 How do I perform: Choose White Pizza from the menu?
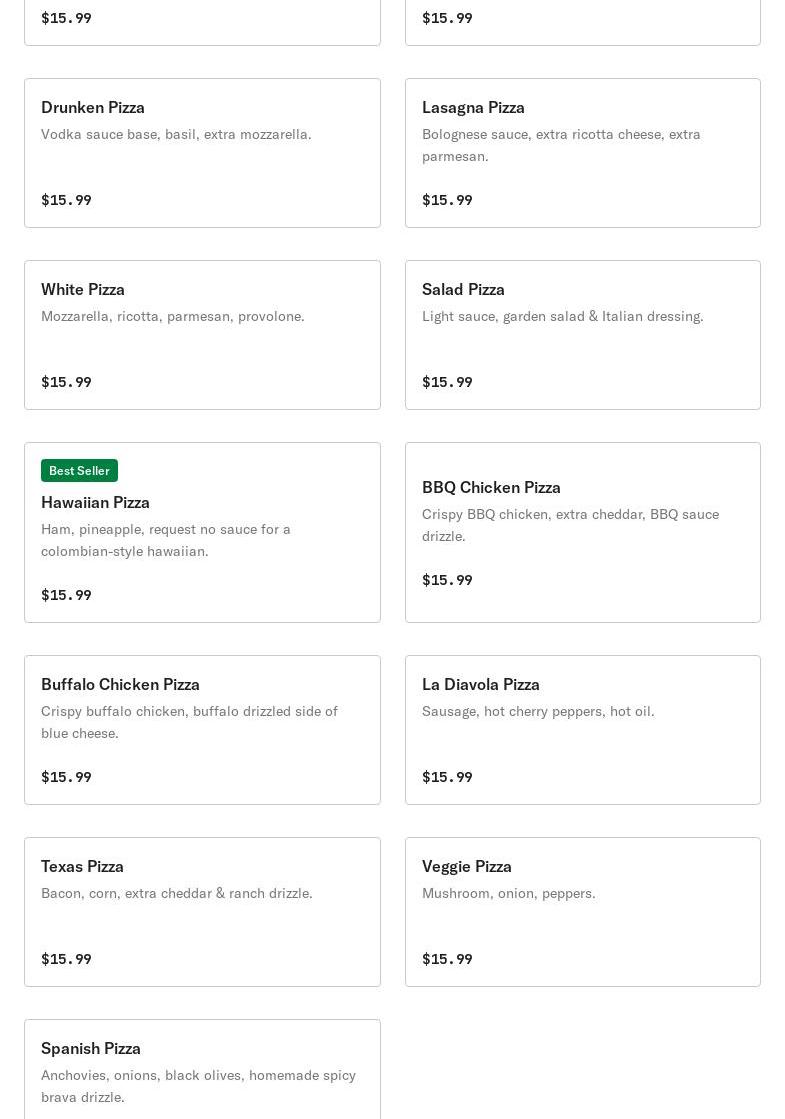pos(83,289)
